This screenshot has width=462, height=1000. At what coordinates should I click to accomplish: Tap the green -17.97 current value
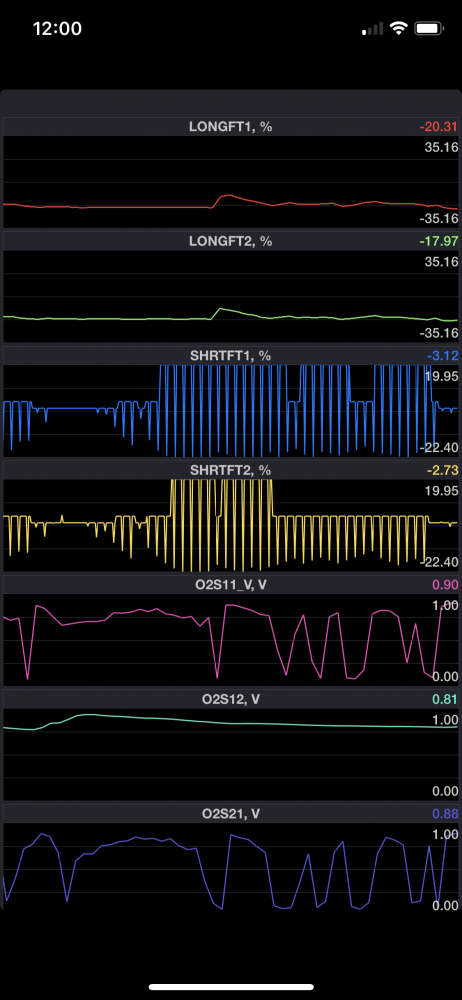click(438, 241)
